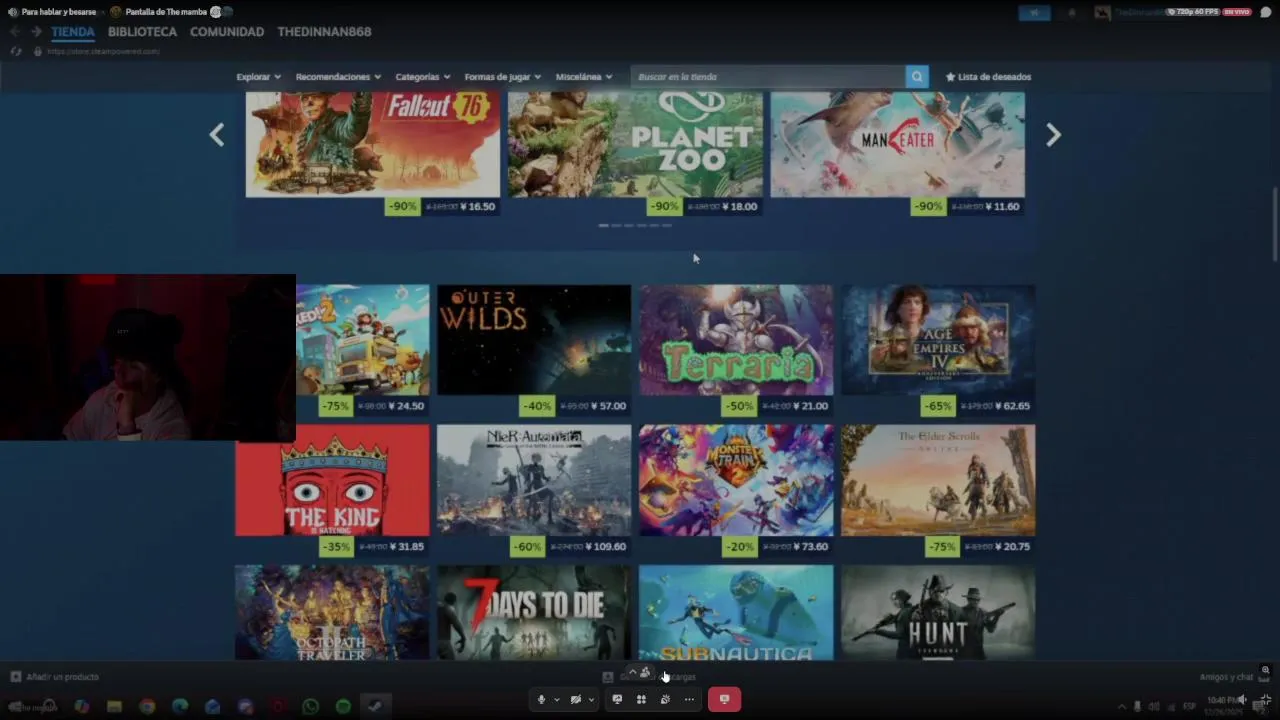Select the last carousel pagination dot
The width and height of the screenshot is (1280, 720).
point(667,226)
